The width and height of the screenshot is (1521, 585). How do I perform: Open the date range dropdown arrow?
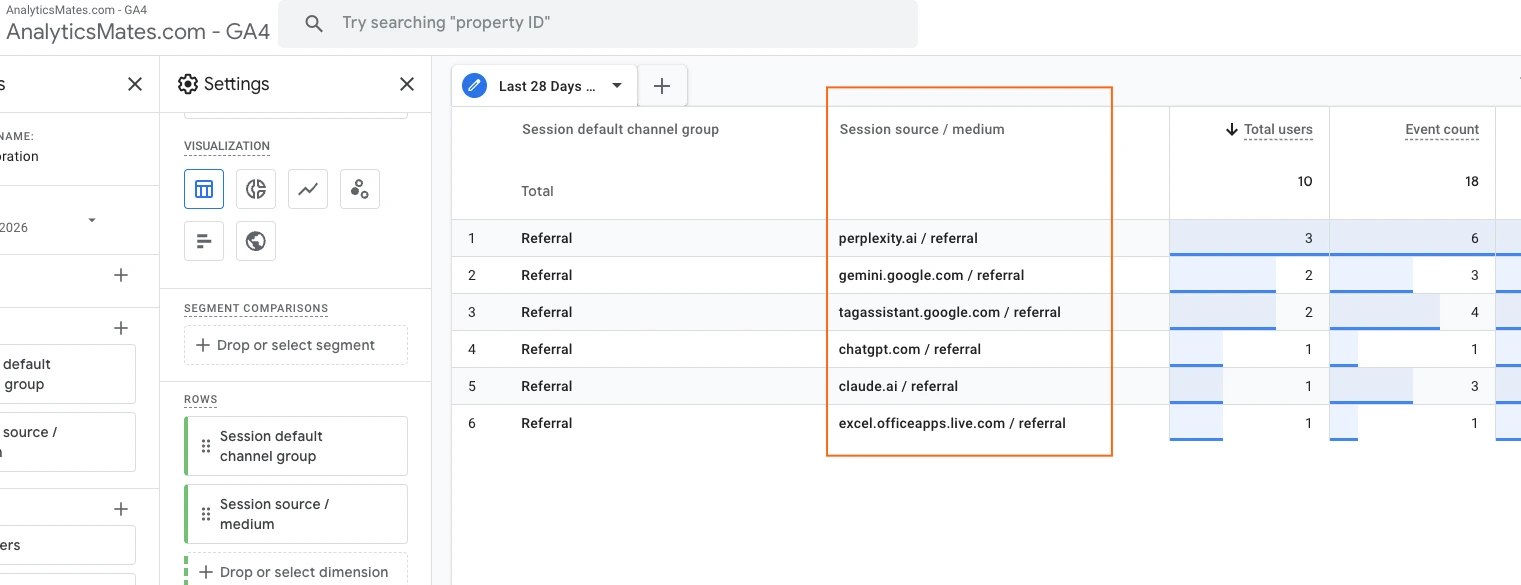(92, 220)
